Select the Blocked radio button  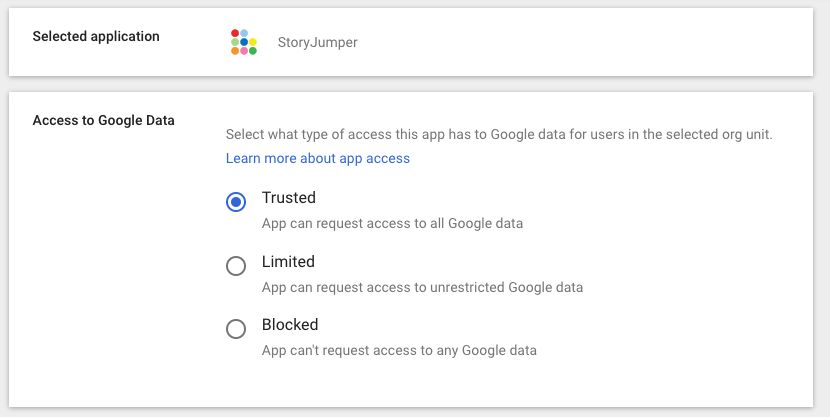coord(236,329)
